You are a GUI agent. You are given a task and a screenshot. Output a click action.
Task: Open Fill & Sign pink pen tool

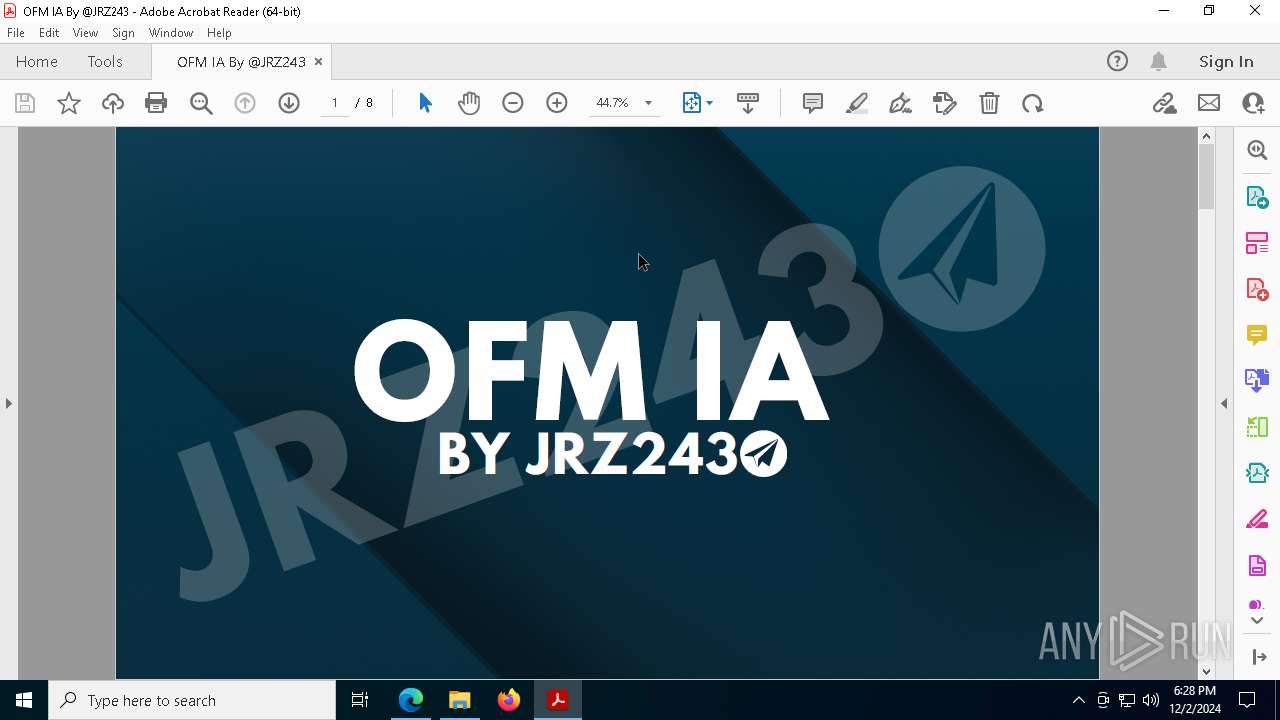[1257, 519]
